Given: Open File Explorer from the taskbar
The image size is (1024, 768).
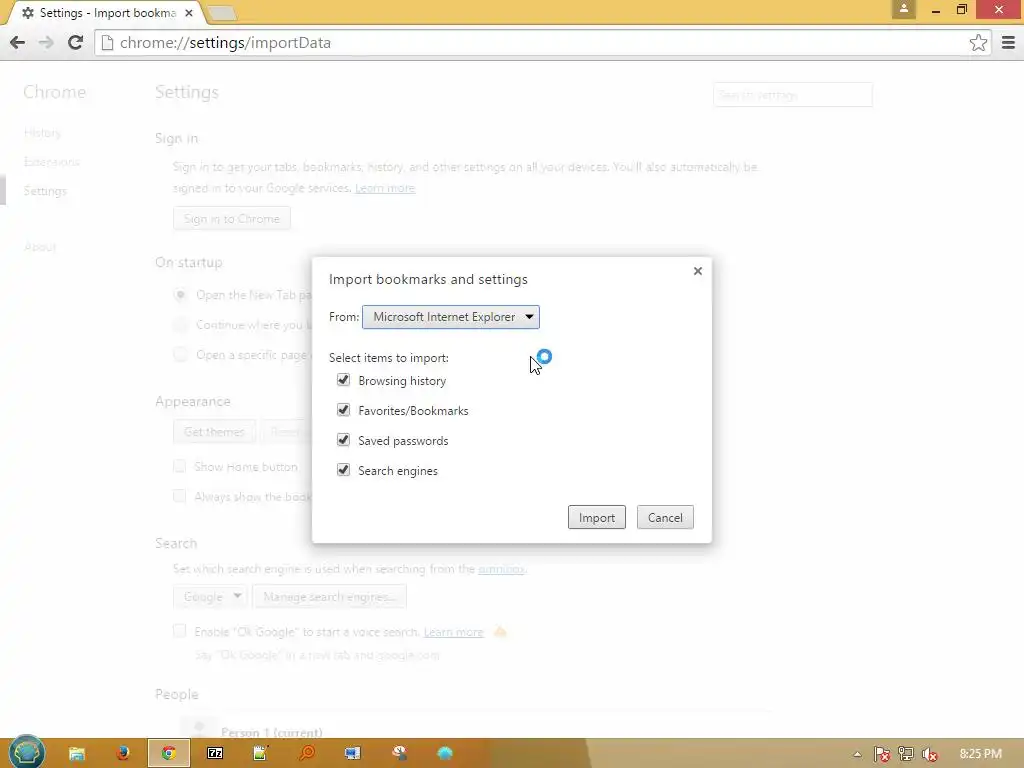Looking at the screenshot, I should click(77, 754).
